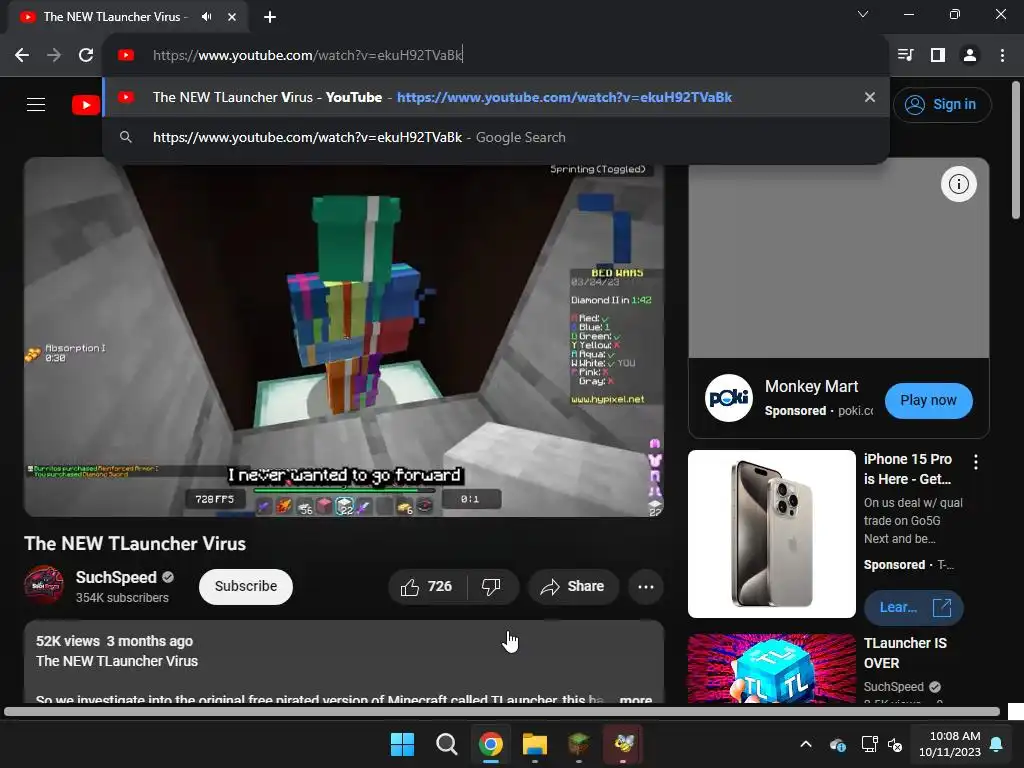Viewport: 1024px width, 768px height.
Task: Open the notification bell icon
Action: click(997, 744)
